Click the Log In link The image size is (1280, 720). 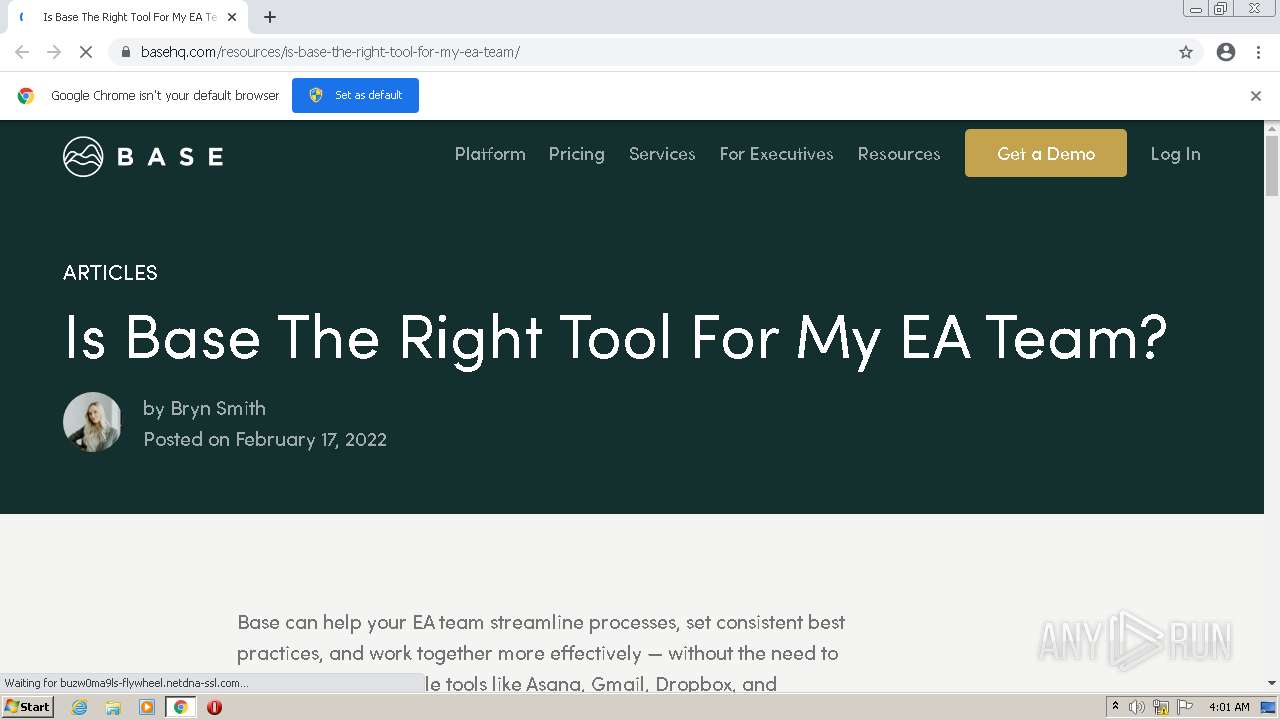click(1175, 154)
